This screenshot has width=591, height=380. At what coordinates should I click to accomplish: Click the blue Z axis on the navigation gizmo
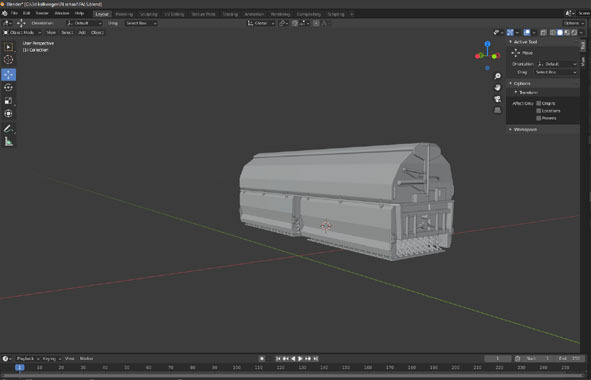point(487,44)
